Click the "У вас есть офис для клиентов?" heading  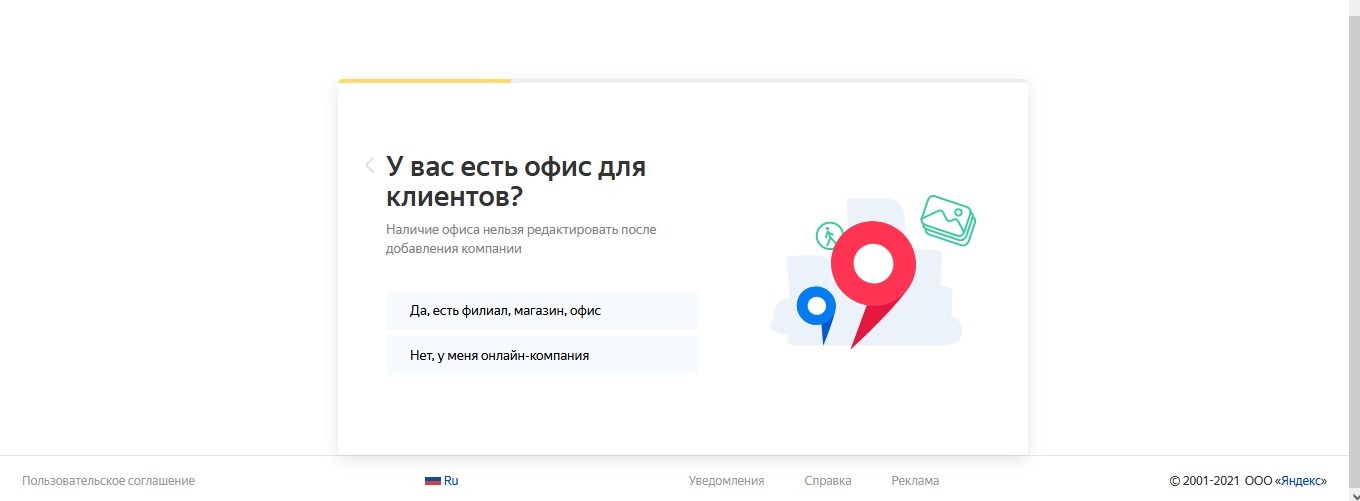click(515, 181)
